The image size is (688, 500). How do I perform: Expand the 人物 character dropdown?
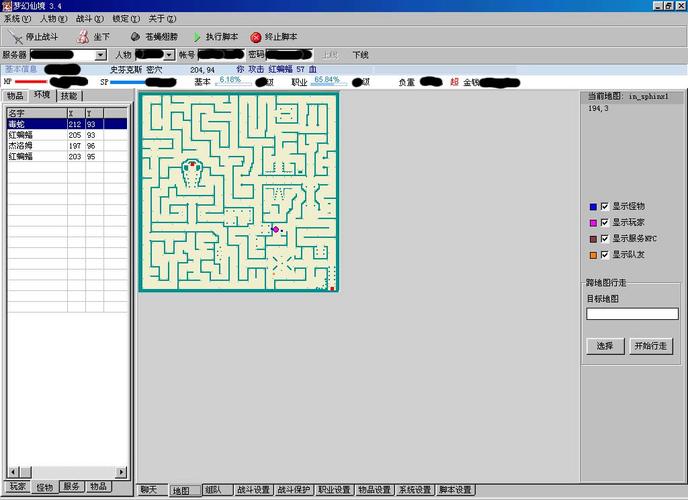[169, 55]
